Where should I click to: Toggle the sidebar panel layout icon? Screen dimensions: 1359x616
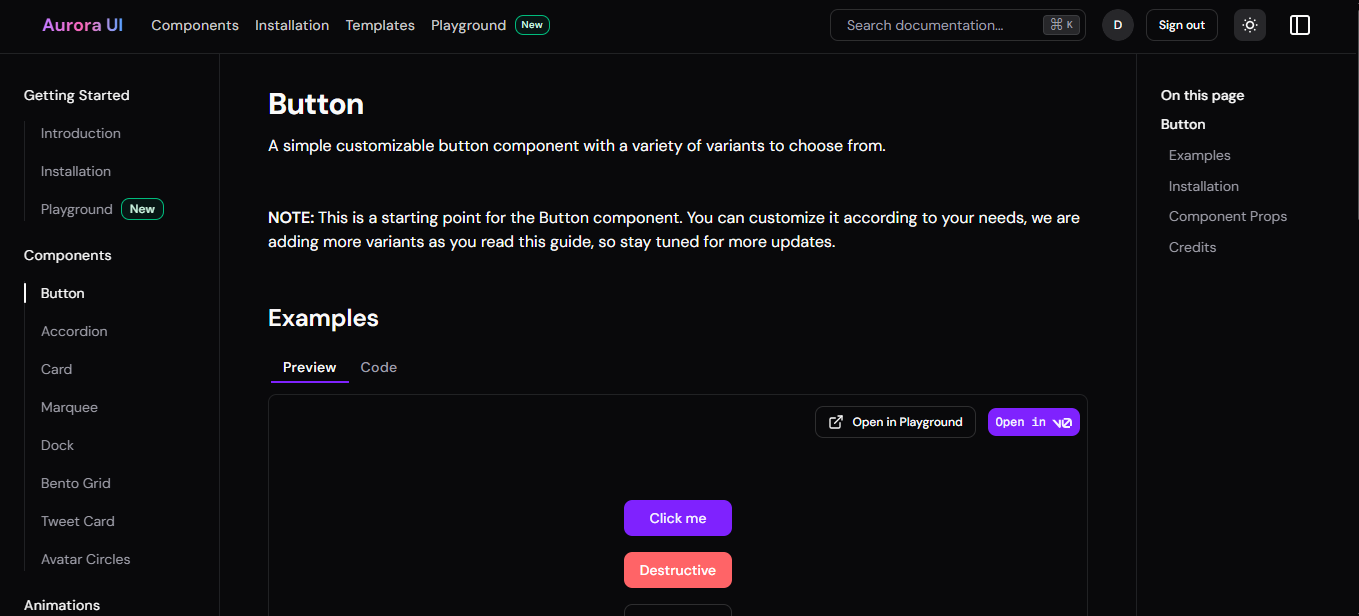(1300, 25)
